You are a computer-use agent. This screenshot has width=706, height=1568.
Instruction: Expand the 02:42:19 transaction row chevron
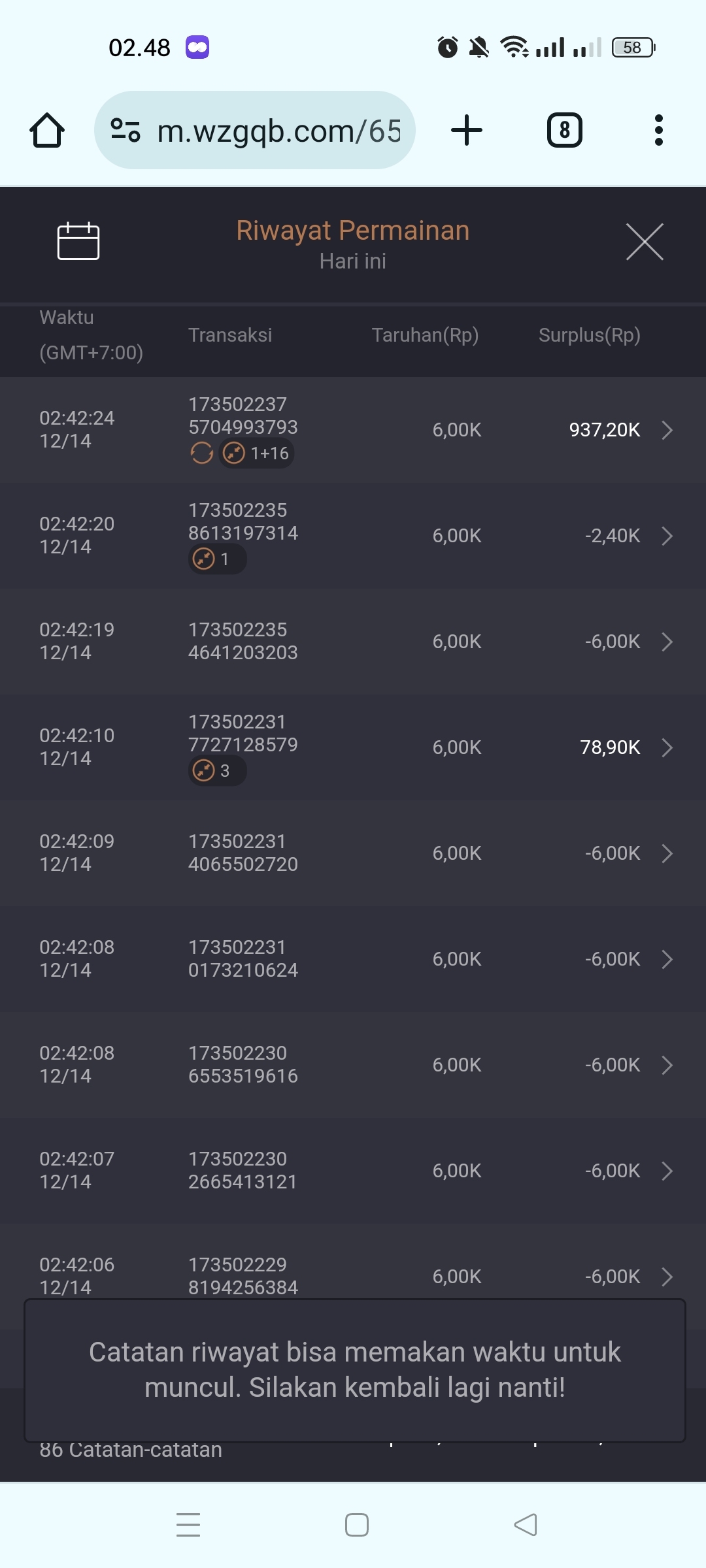[667, 642]
